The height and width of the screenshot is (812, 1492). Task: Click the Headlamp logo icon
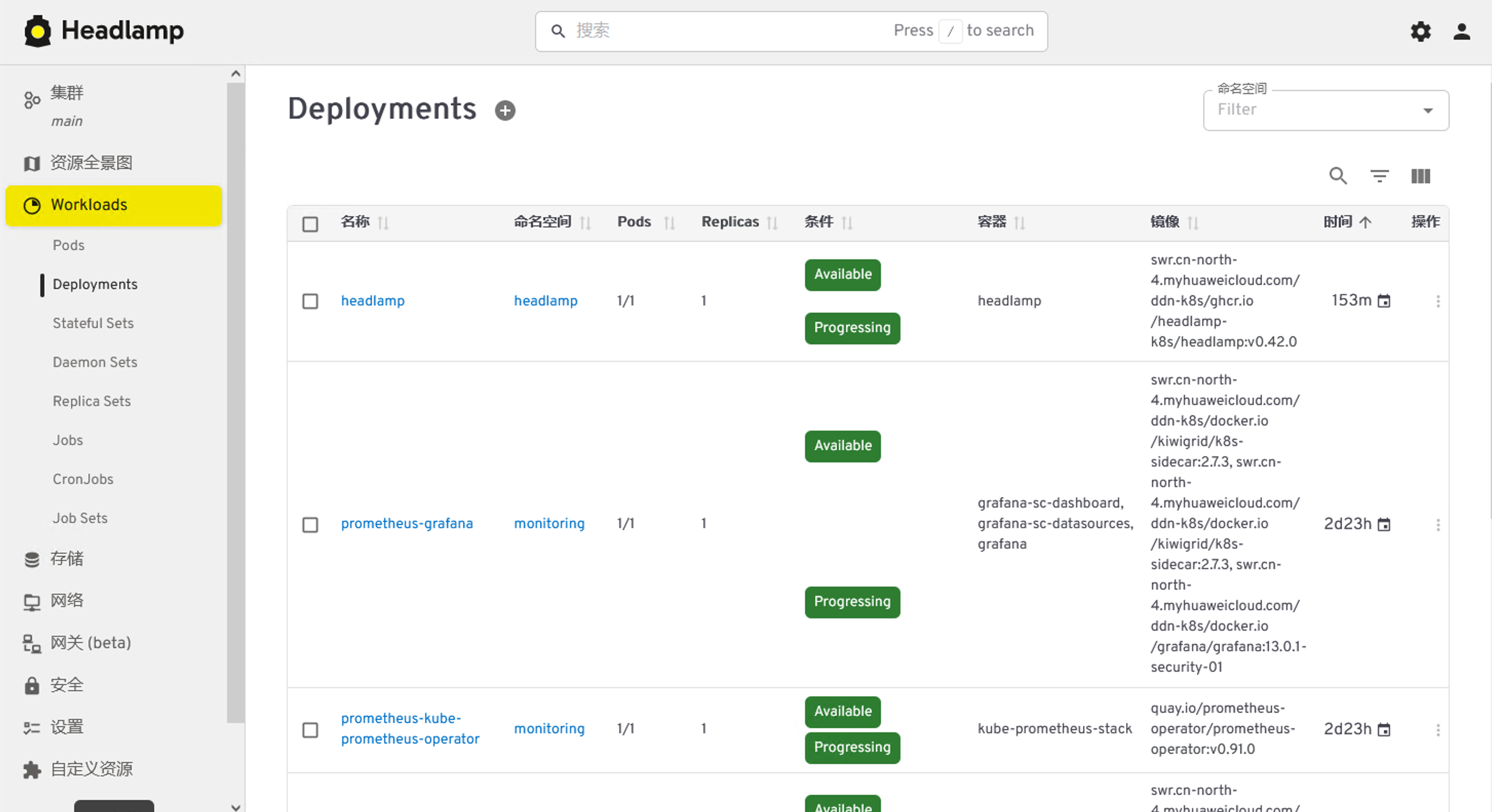point(37,31)
